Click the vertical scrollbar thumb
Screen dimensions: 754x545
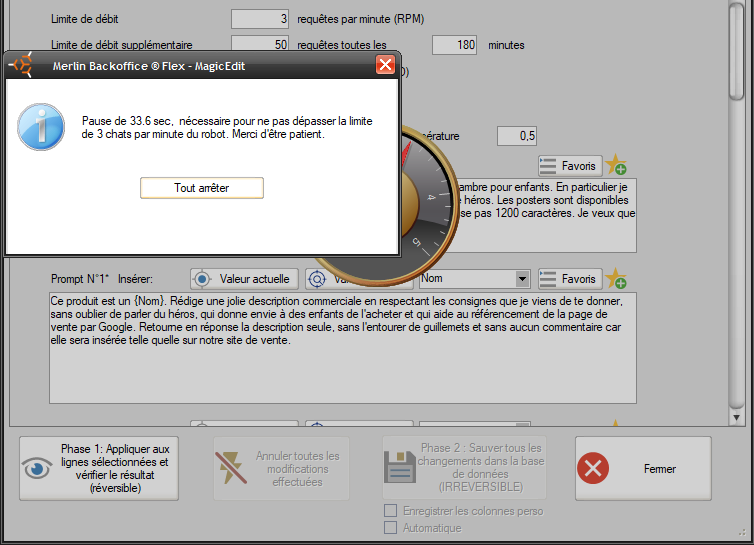737,51
